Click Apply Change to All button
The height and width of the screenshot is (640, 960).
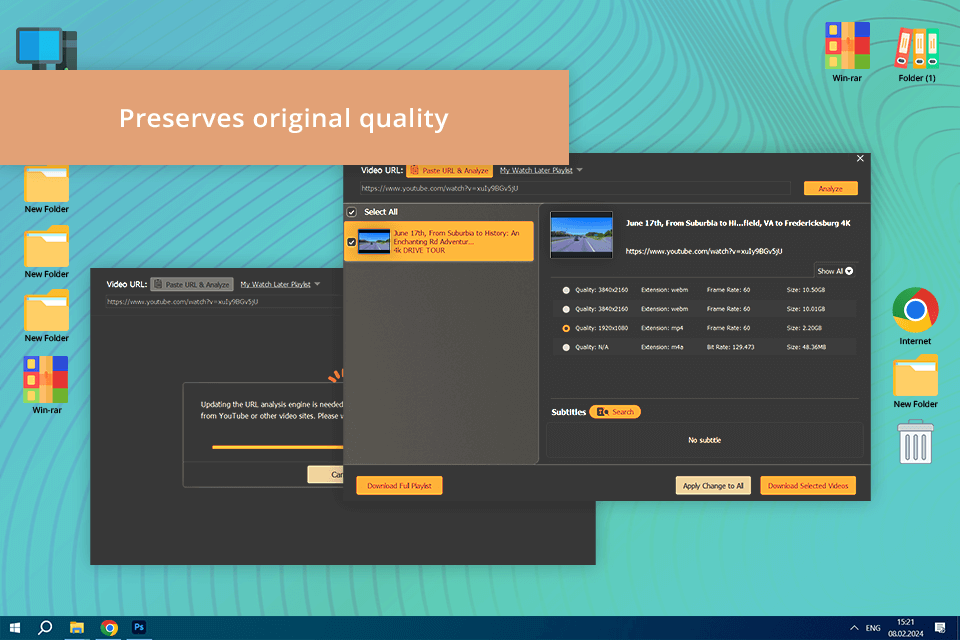click(x=713, y=486)
